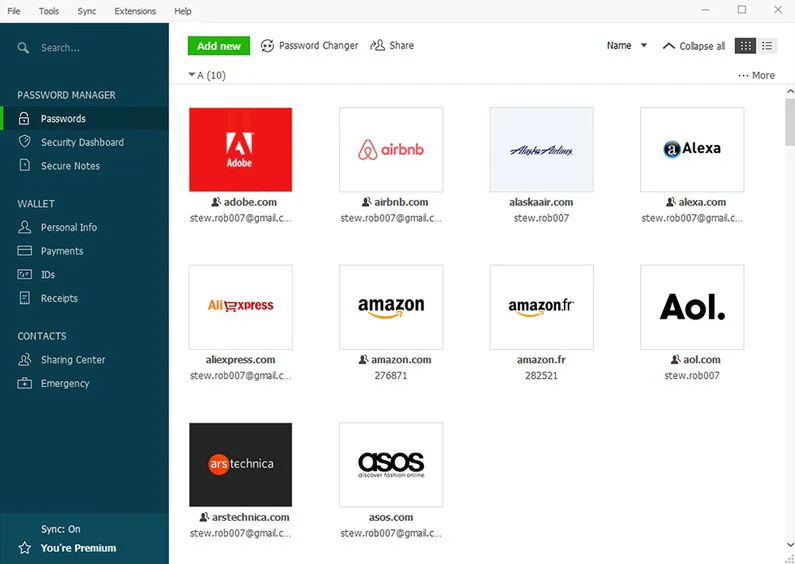Click the 282521 login under amazon.fr
Viewport: 795px width, 564px height.
click(541, 376)
